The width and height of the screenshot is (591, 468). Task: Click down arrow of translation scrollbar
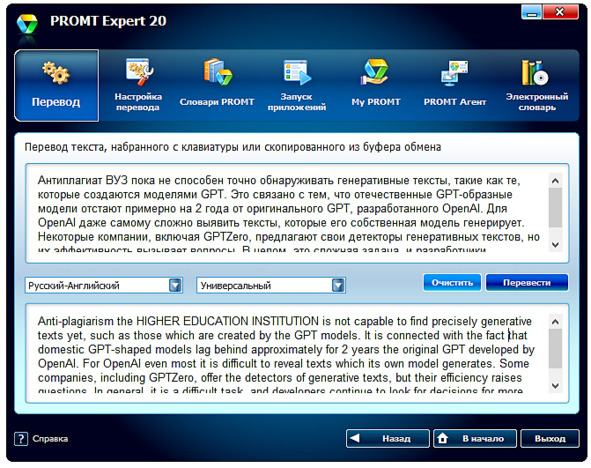555,385
